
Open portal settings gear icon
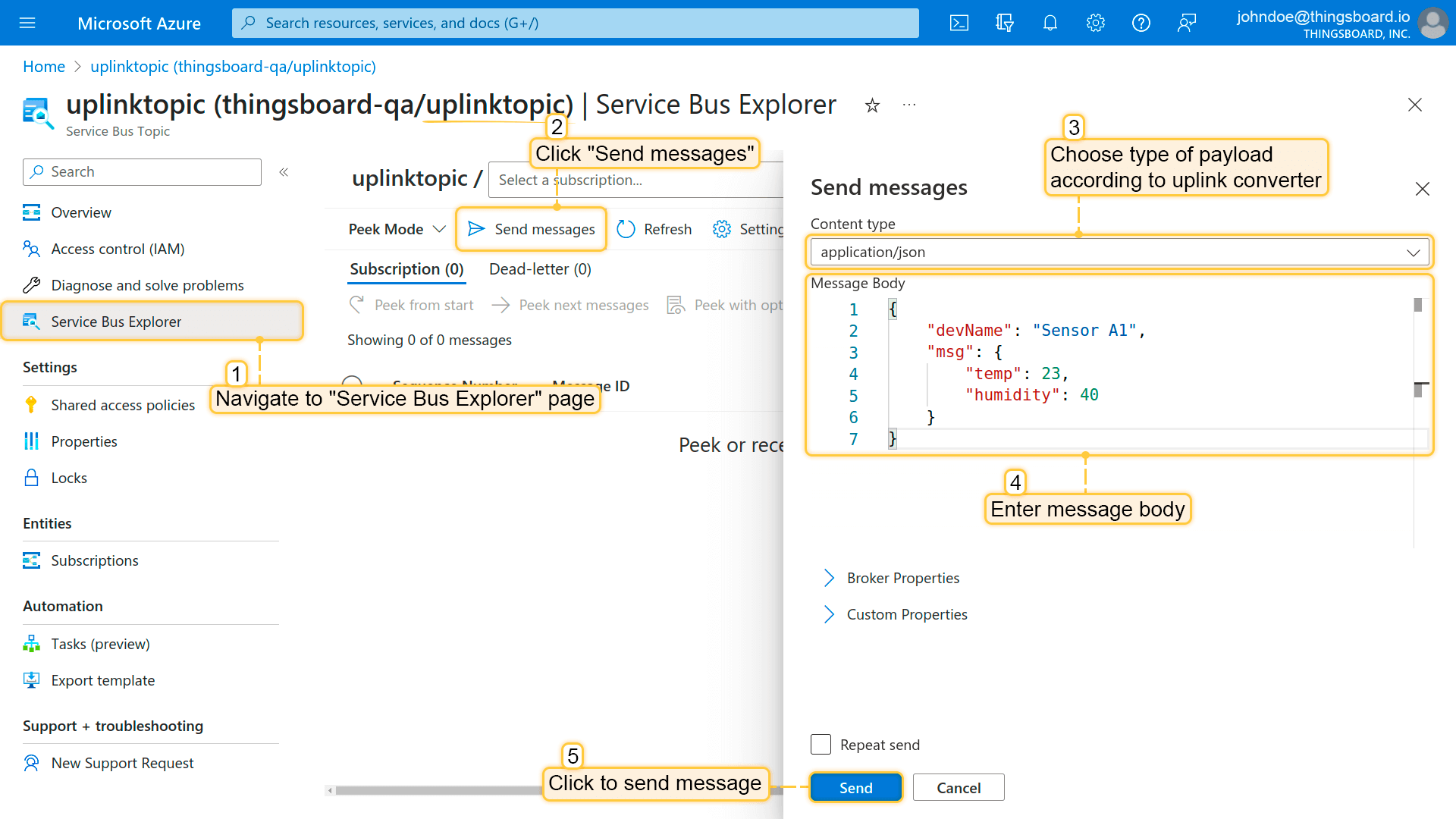[x=1096, y=23]
